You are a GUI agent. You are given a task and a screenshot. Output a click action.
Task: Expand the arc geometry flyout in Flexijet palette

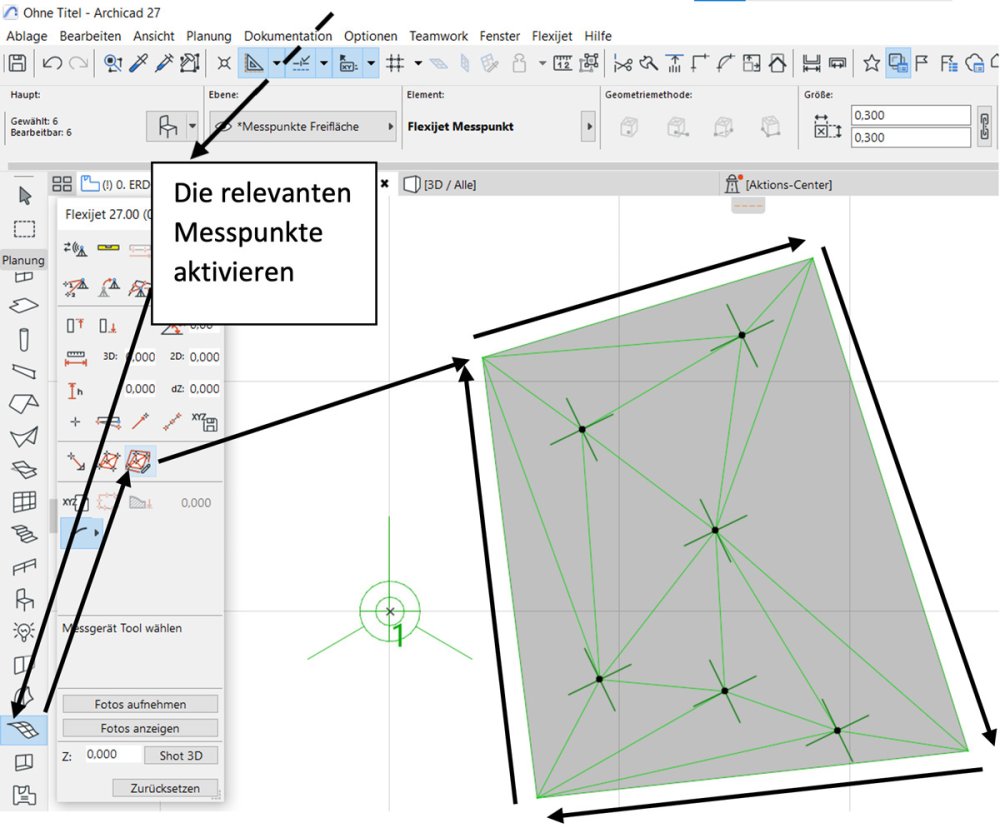point(96,533)
